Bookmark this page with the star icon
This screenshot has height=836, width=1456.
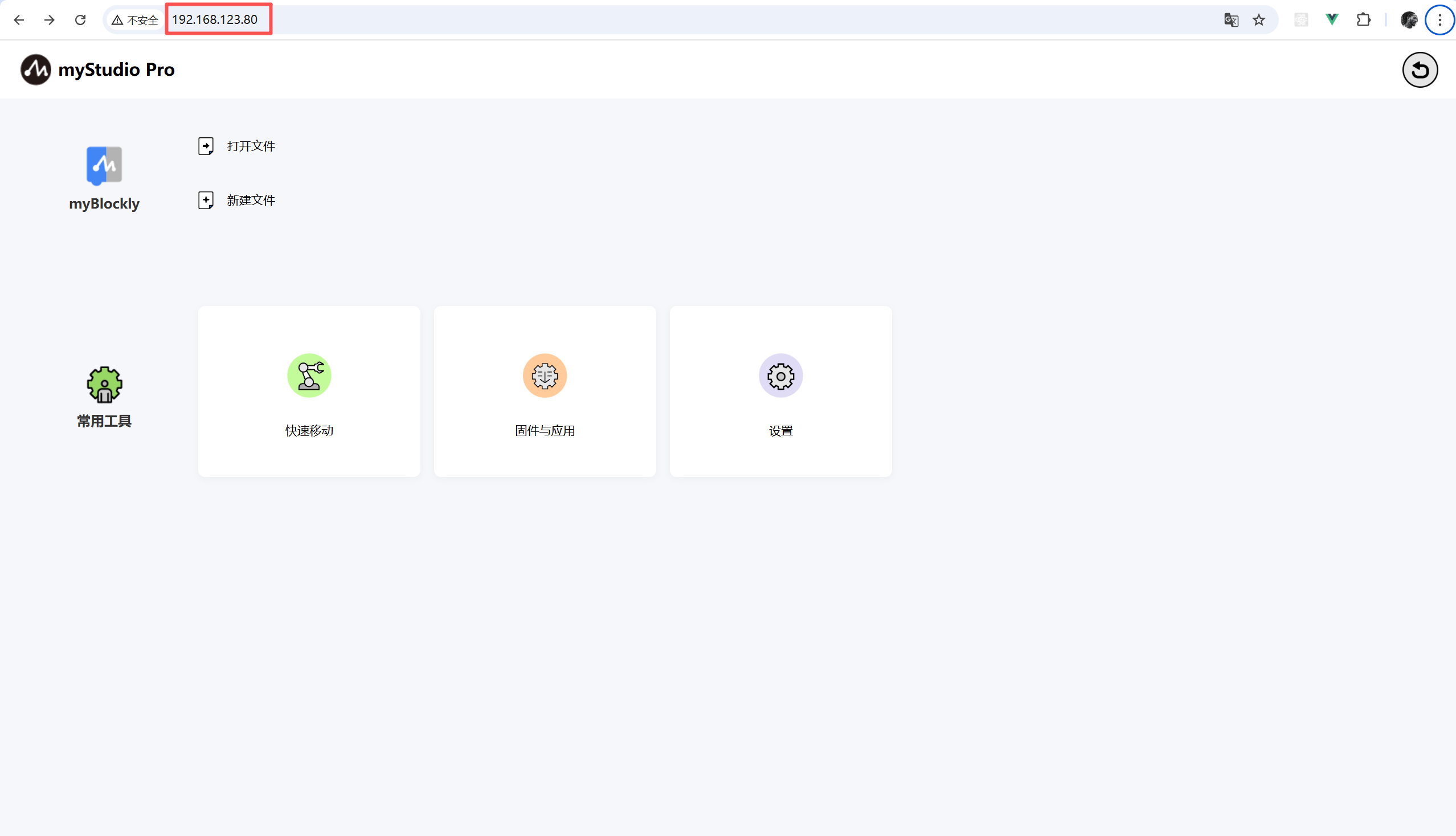[1258, 20]
